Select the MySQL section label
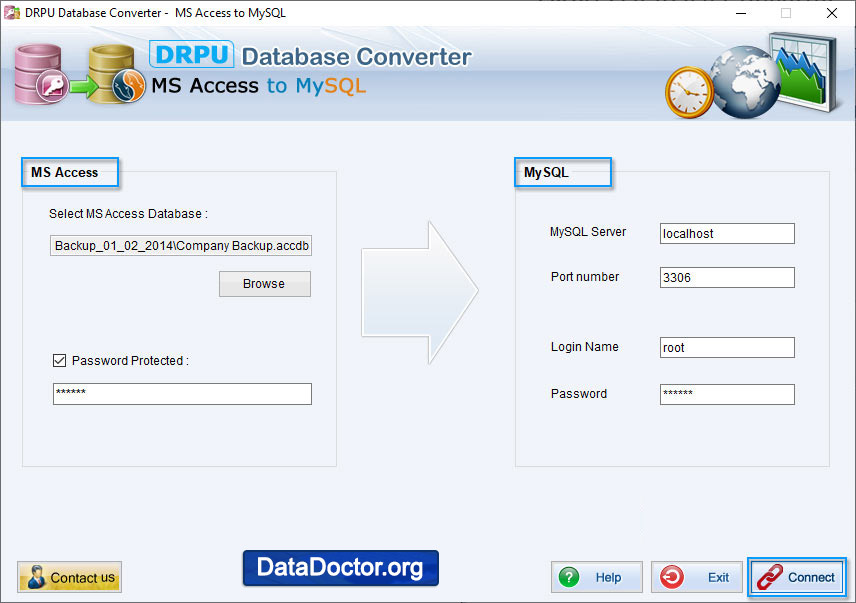This screenshot has width=856, height=603. 547,172
